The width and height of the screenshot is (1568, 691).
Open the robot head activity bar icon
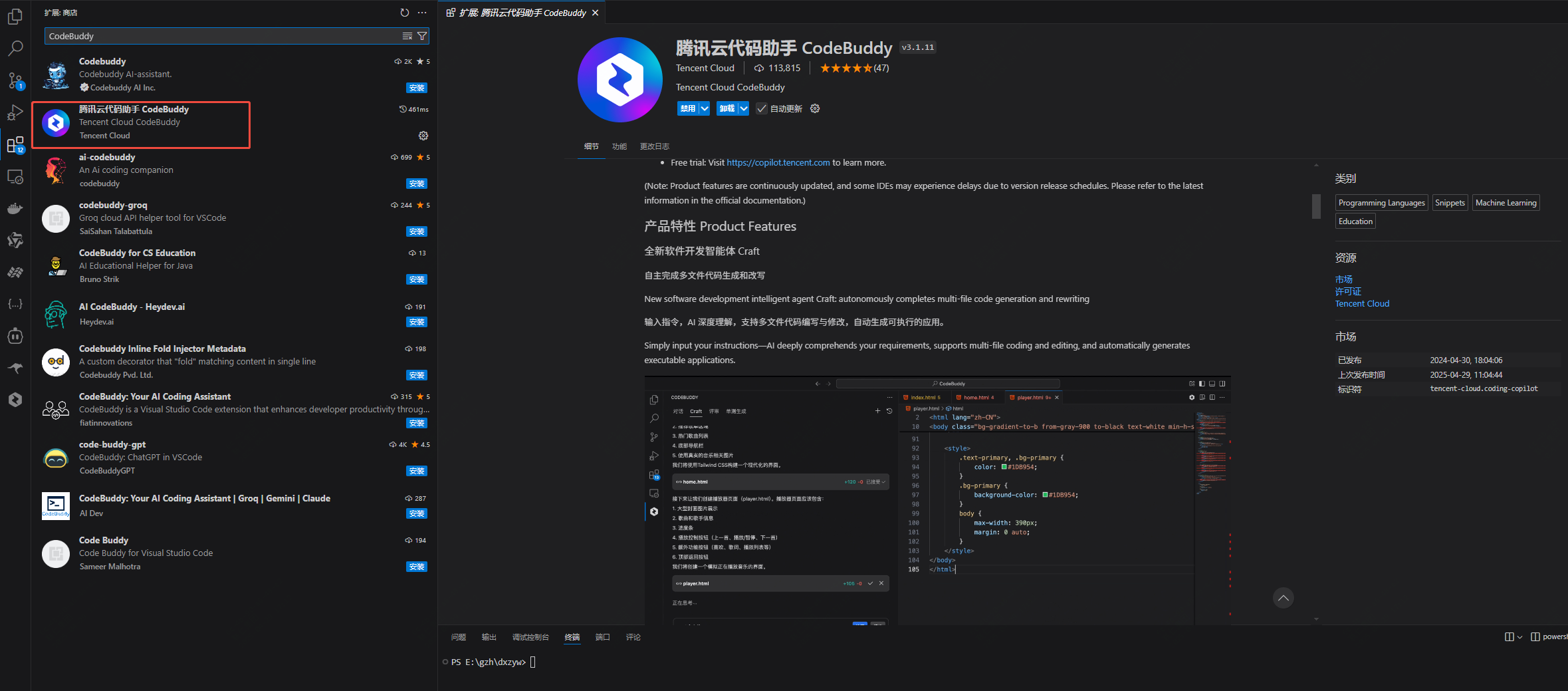point(15,336)
